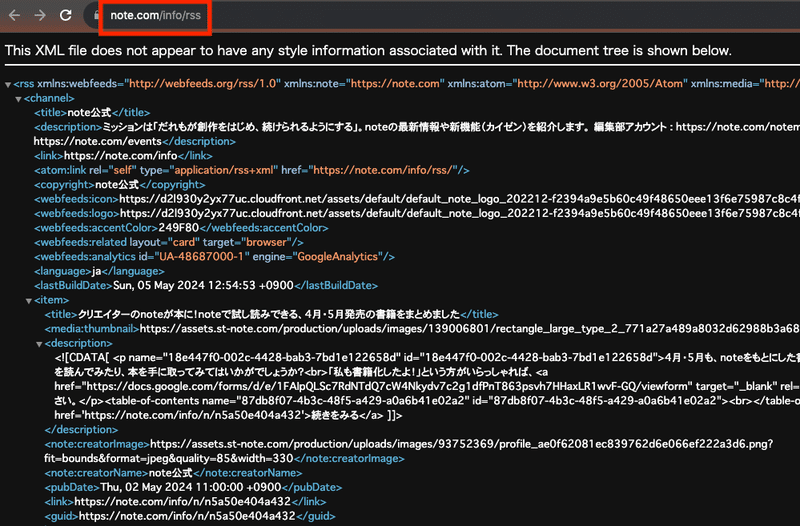This screenshot has height=526, width=800.
Task: Select 'application/rss+xml' type attribute
Action: 224,170
